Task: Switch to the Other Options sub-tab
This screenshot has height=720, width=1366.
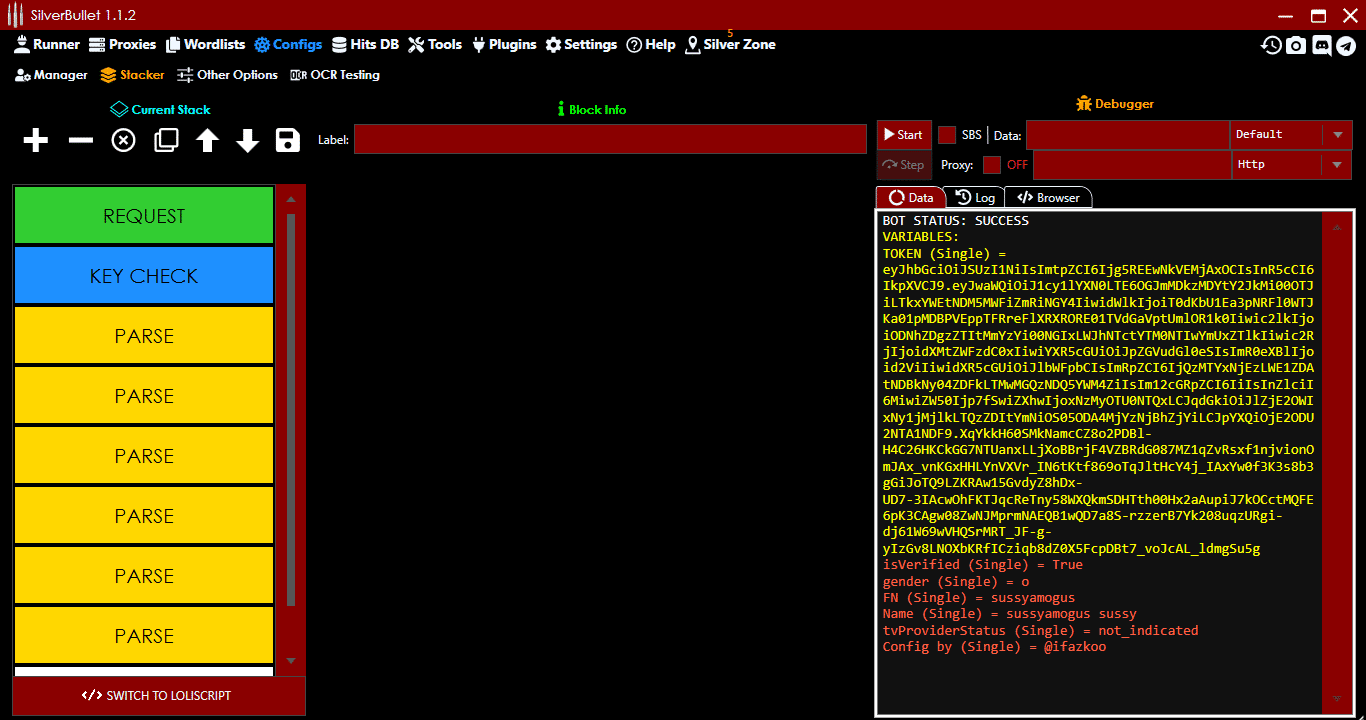Action: 227,75
